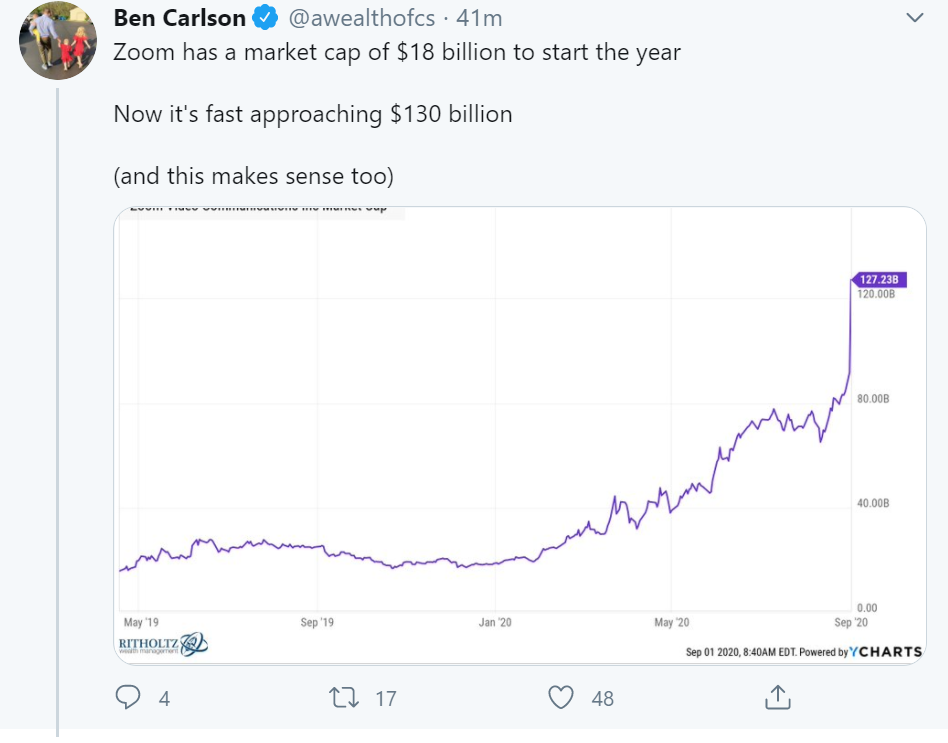Open Ben Carlson's display name link
Image resolution: width=948 pixels, height=743 pixels.
[179, 18]
